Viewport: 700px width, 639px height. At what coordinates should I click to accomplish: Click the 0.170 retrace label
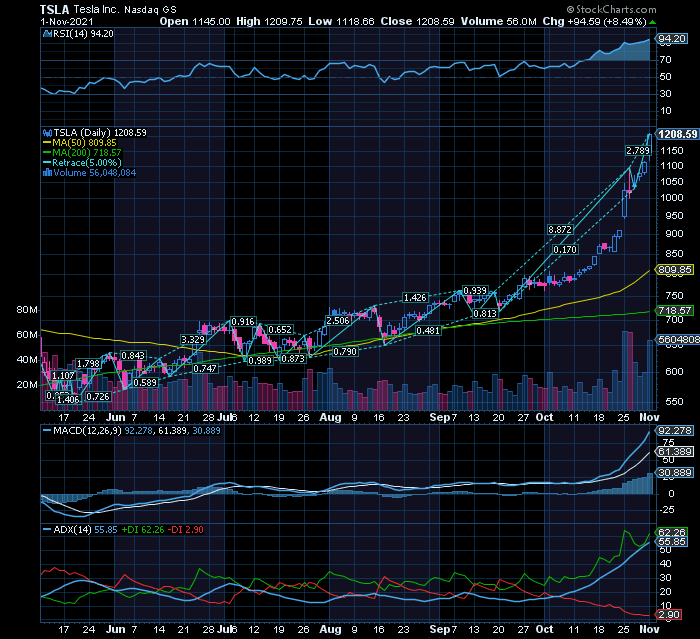[x=565, y=250]
